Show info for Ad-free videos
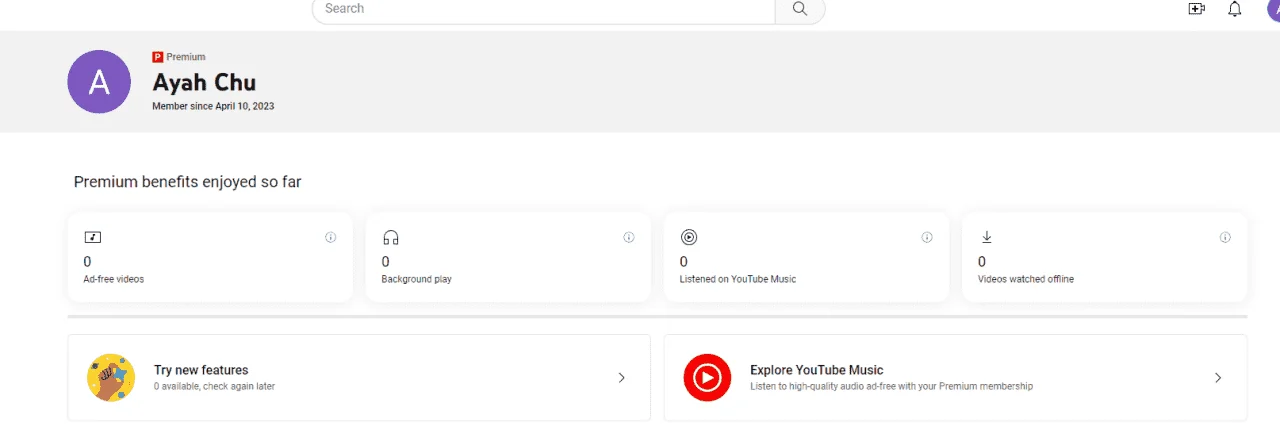Image resolution: width=1280 pixels, height=430 pixels. coord(331,238)
